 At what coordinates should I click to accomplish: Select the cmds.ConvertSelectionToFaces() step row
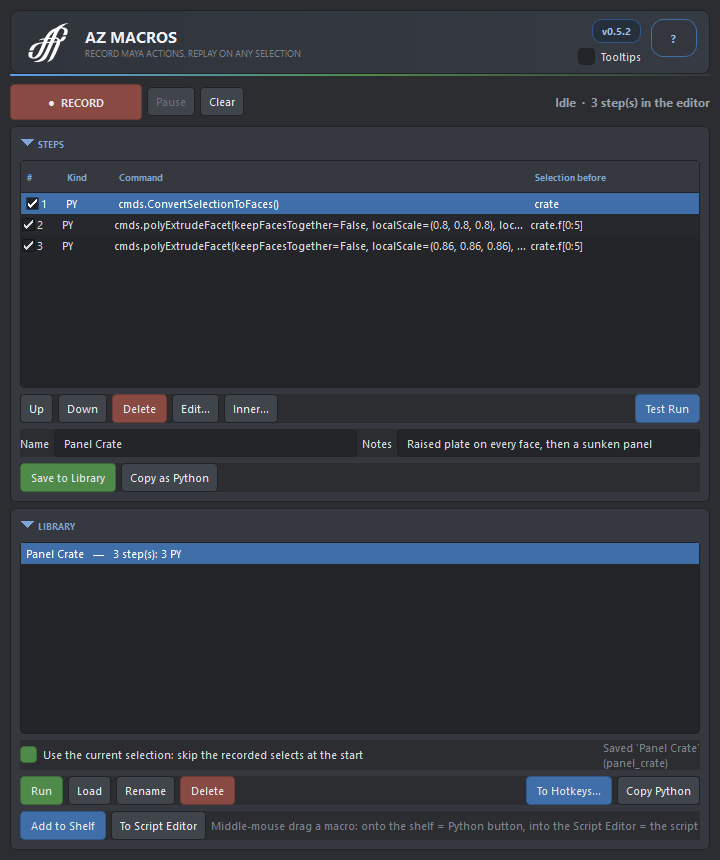pyautogui.click(x=360, y=203)
